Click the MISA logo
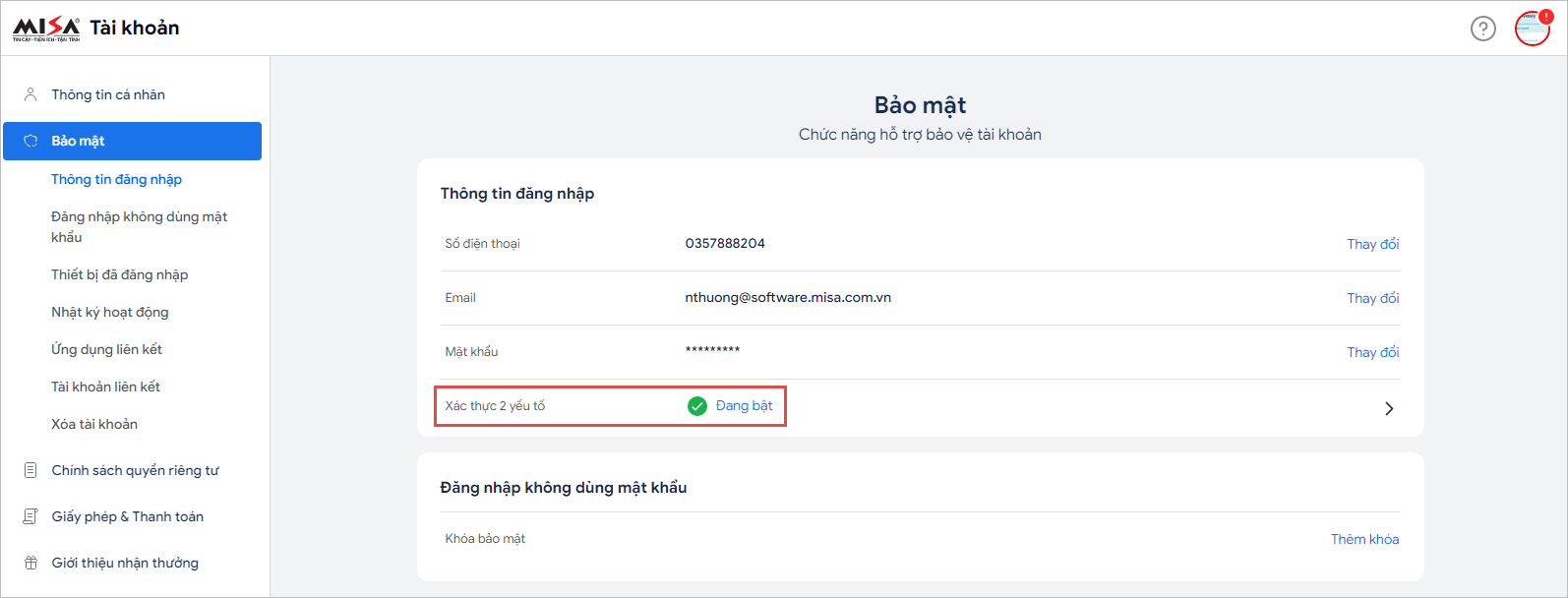1568x598 pixels. [46, 28]
